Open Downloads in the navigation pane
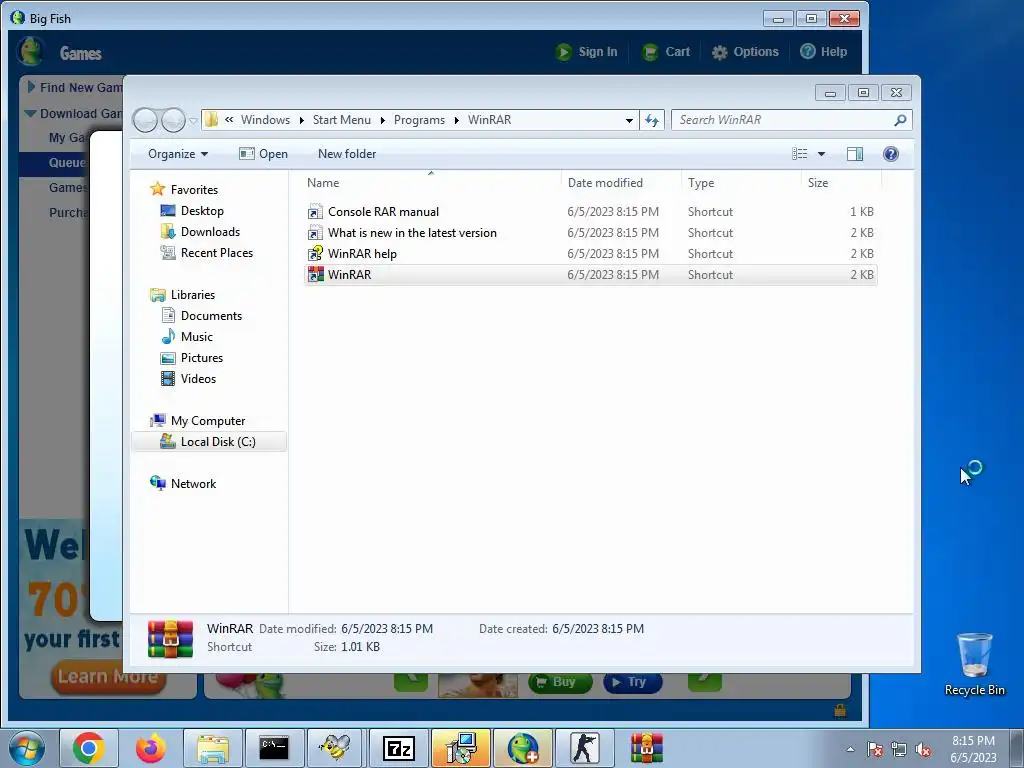This screenshot has width=1024, height=768. tap(210, 232)
